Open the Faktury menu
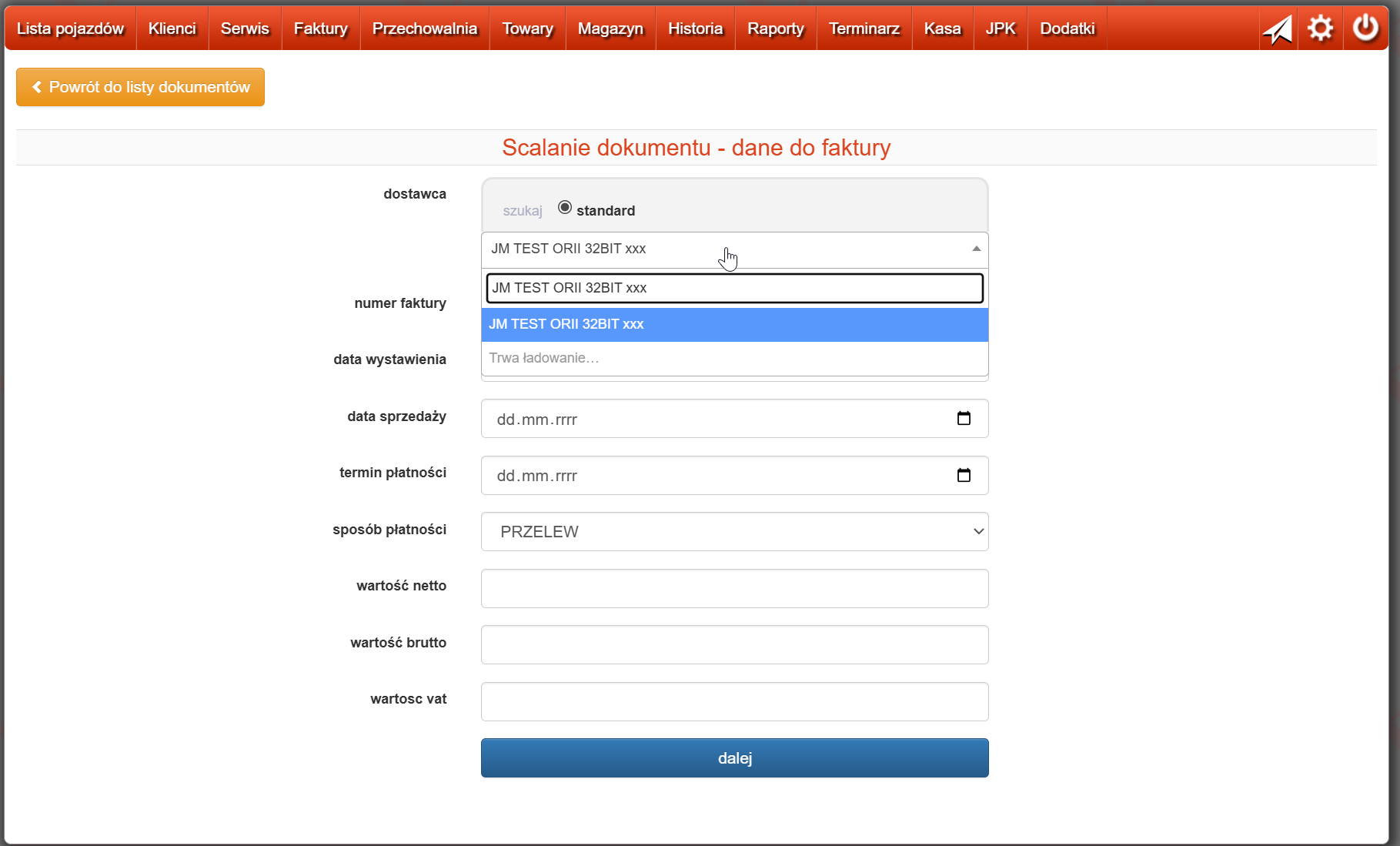The width and height of the screenshot is (1400, 846). 320,29
